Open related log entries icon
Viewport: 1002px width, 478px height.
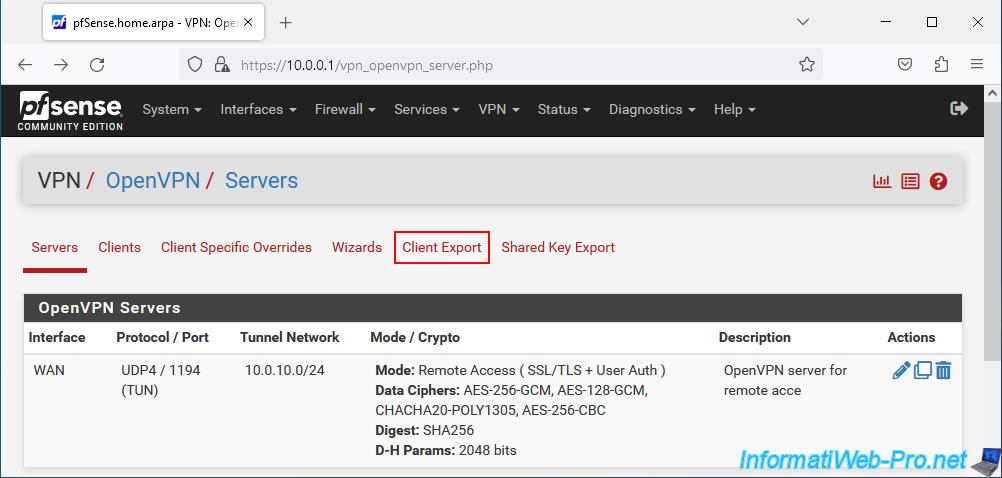coord(910,181)
